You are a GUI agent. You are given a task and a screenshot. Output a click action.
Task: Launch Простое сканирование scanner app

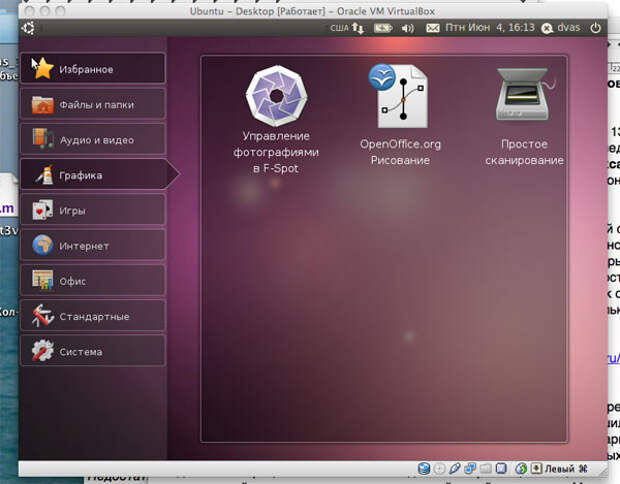point(524,117)
